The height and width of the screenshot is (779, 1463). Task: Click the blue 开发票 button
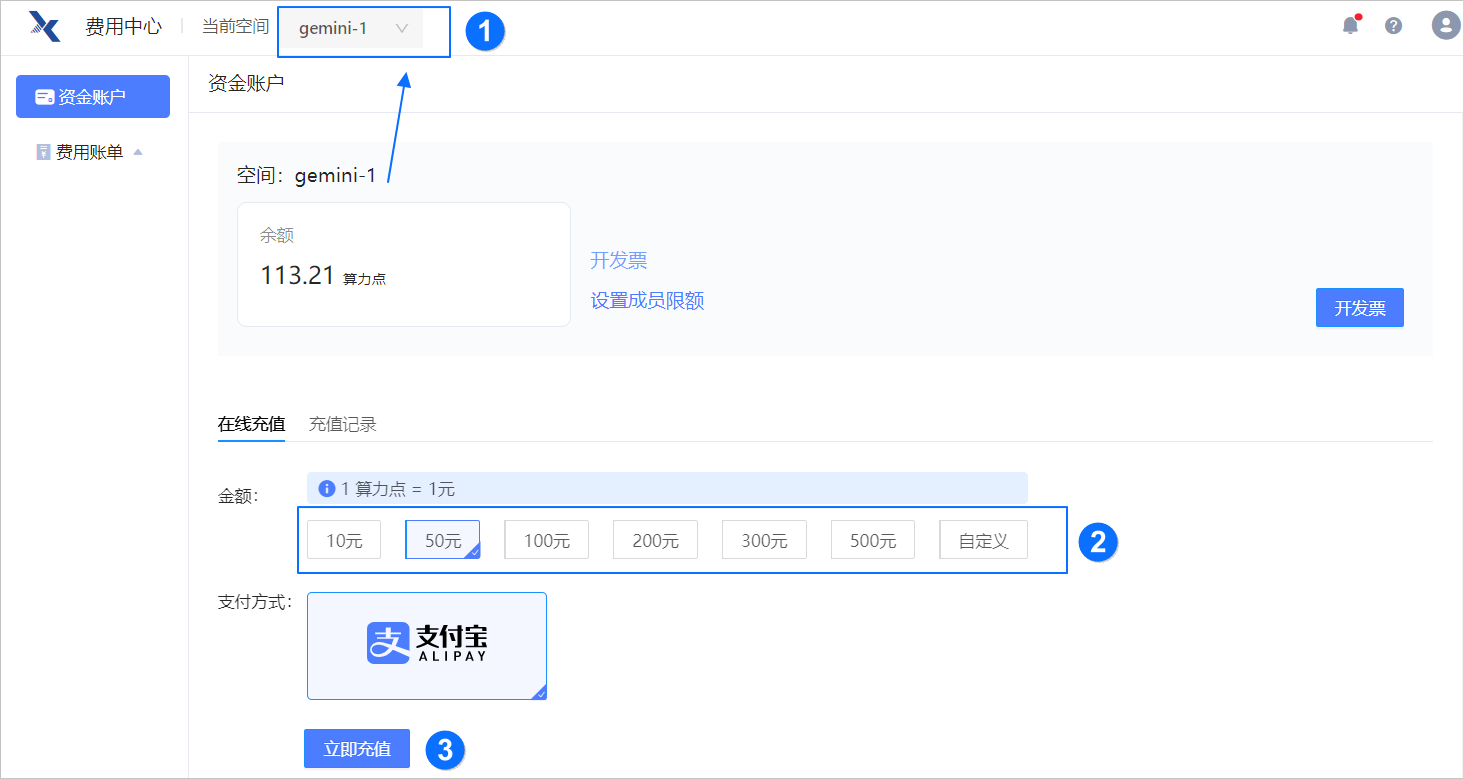point(1359,308)
